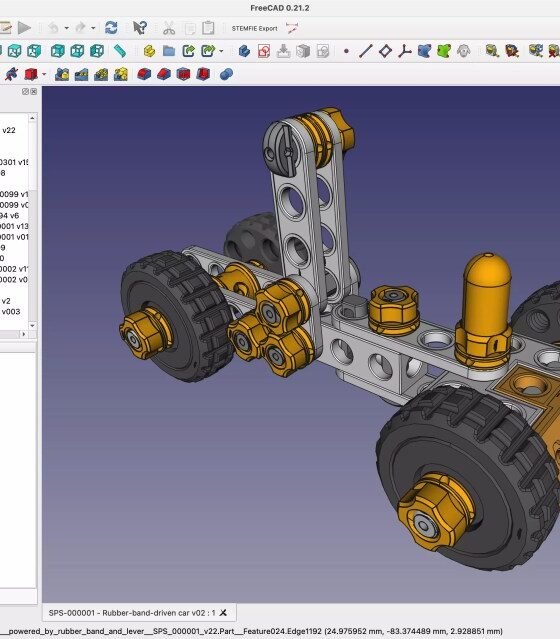Screen dimensions: 560x639
Task: Create a datum point
Action: (x=346, y=51)
